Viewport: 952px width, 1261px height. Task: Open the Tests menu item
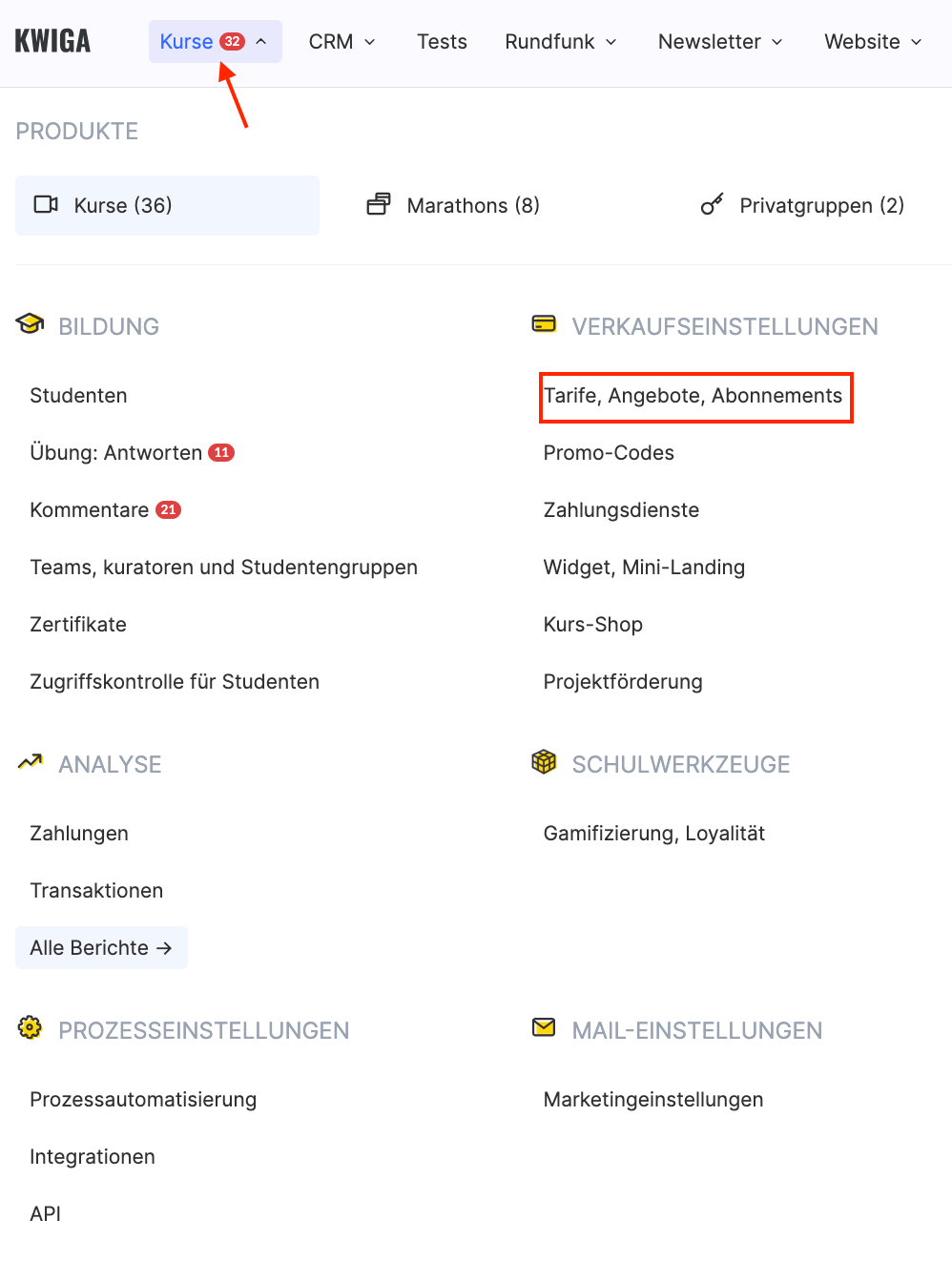(442, 41)
